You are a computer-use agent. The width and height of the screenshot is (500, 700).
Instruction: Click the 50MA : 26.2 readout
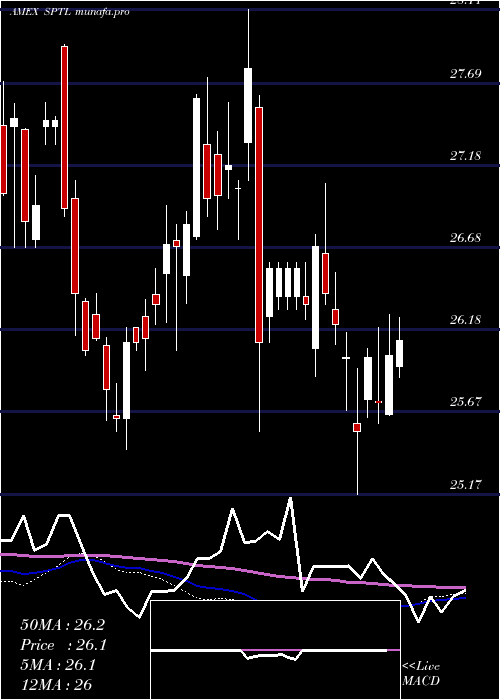(x=63, y=625)
